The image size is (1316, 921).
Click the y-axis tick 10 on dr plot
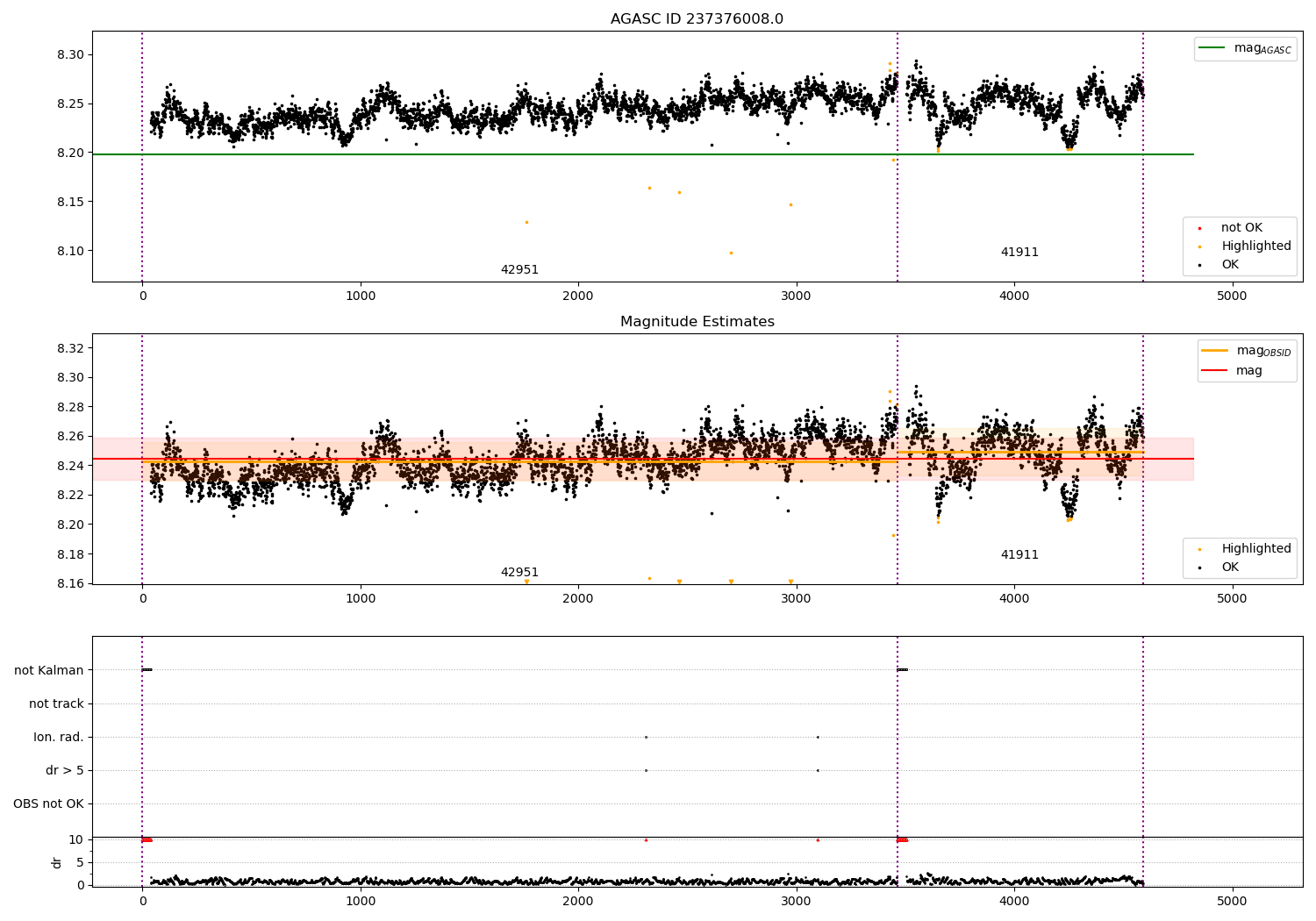point(76,839)
